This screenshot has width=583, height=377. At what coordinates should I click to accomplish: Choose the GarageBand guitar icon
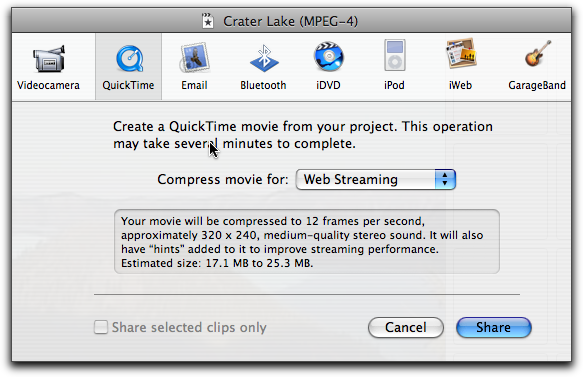point(538,54)
